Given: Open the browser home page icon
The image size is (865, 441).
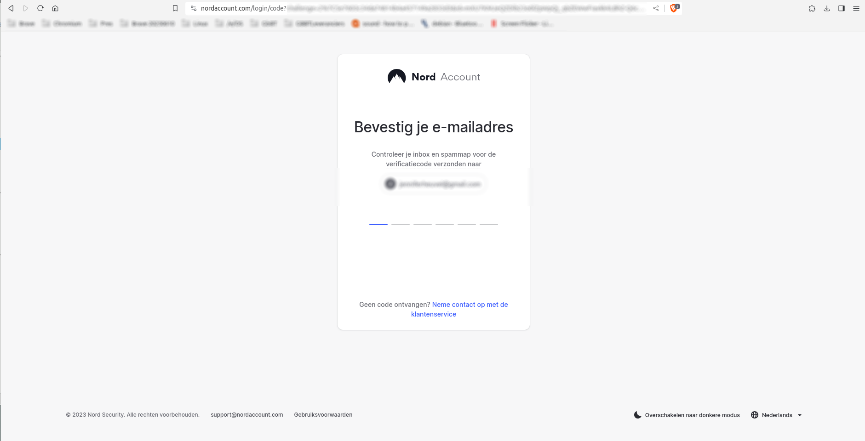Looking at the screenshot, I should click(x=55, y=8).
